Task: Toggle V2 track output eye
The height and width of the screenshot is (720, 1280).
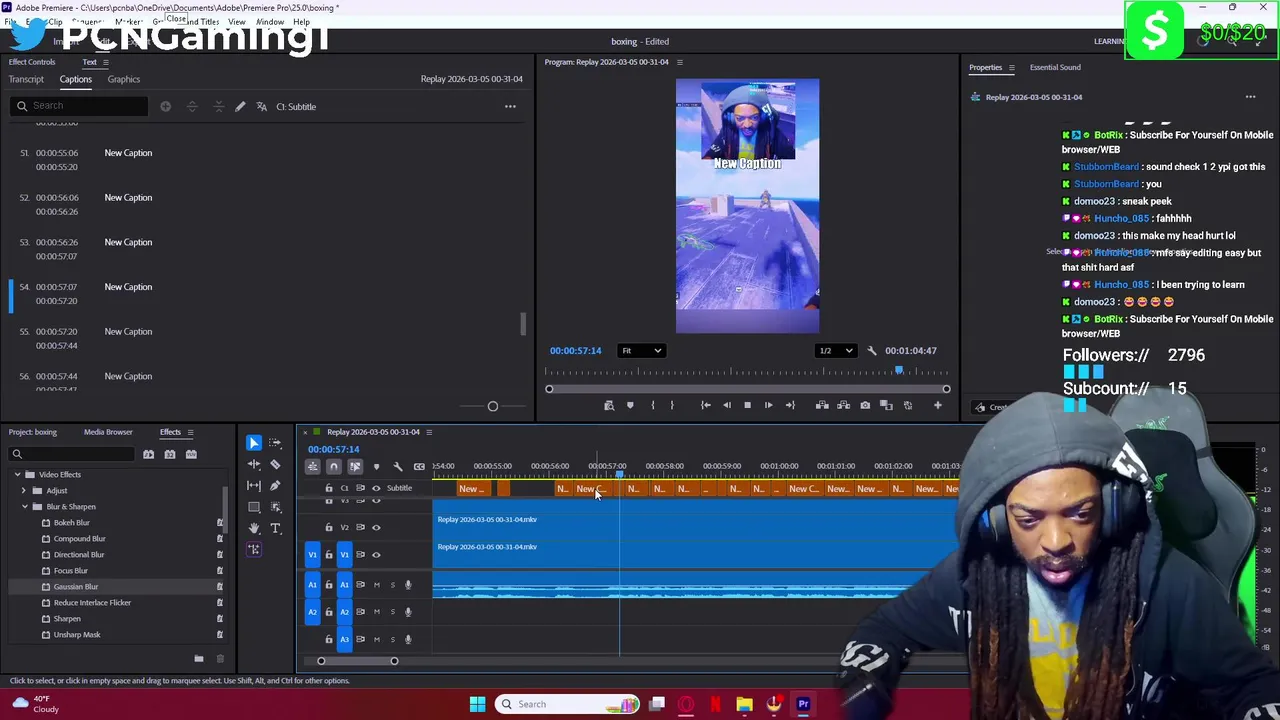Action: [x=376, y=527]
